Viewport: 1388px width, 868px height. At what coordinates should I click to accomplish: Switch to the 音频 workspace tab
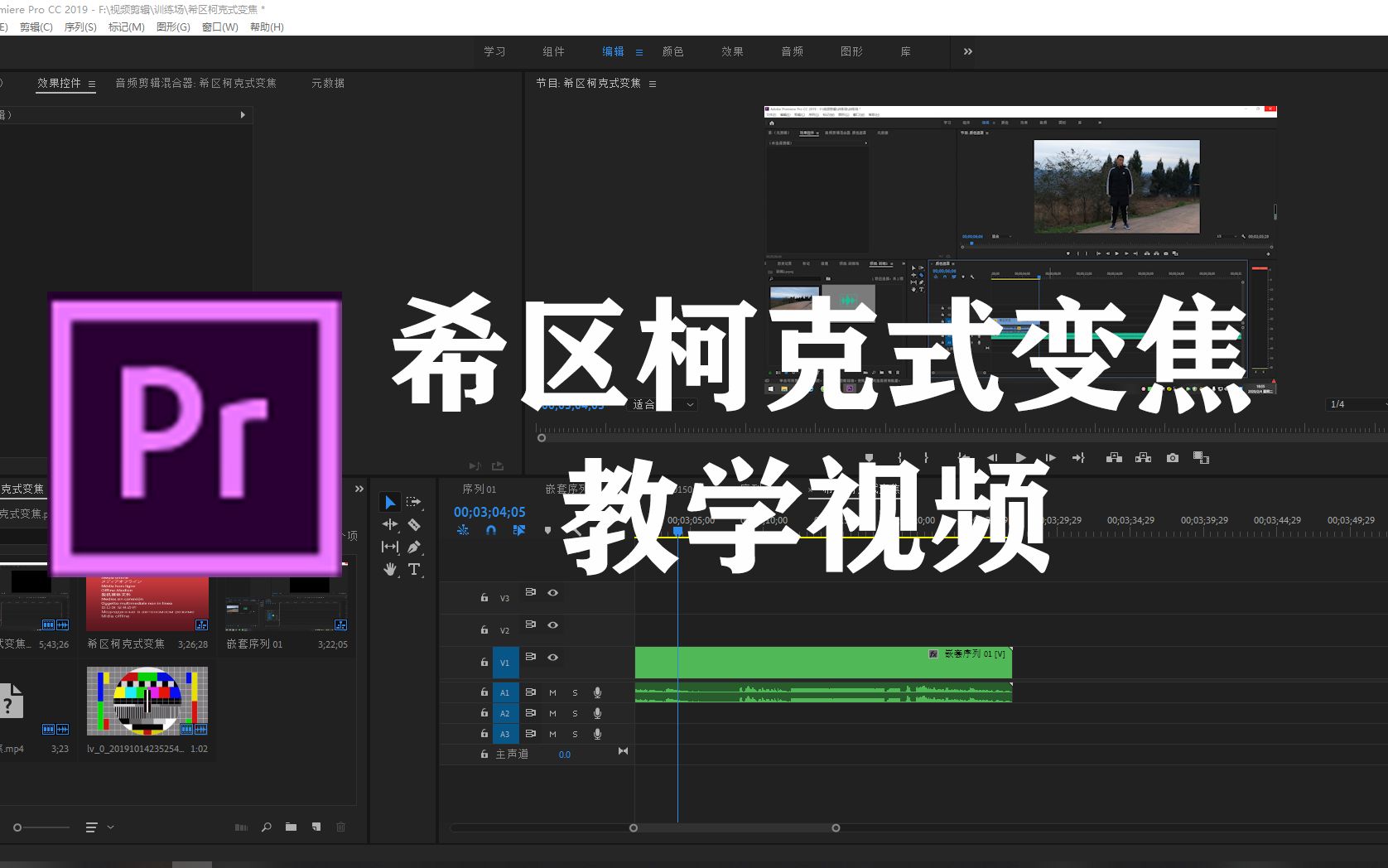792,51
